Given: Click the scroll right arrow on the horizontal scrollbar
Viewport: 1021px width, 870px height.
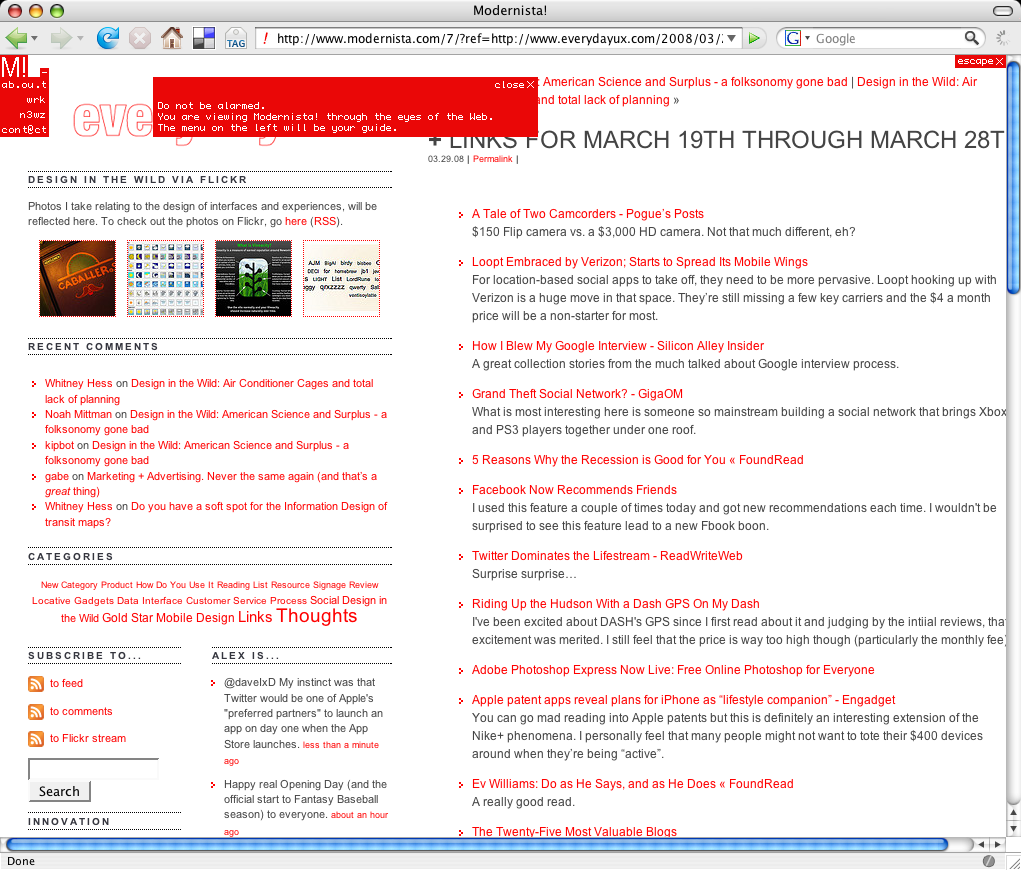Looking at the screenshot, I should pyautogui.click(x=996, y=845).
